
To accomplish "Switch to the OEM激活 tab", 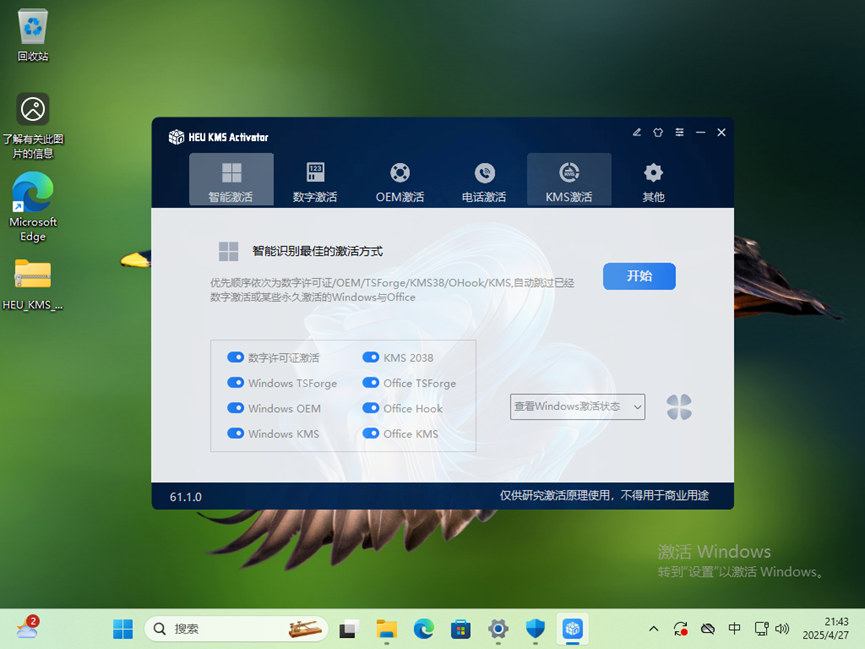I will pyautogui.click(x=400, y=181).
